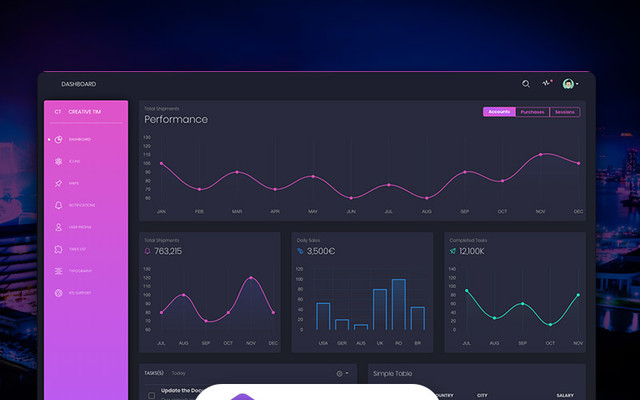
Task: Open Table List puzzle icon
Action: [x=58, y=249]
